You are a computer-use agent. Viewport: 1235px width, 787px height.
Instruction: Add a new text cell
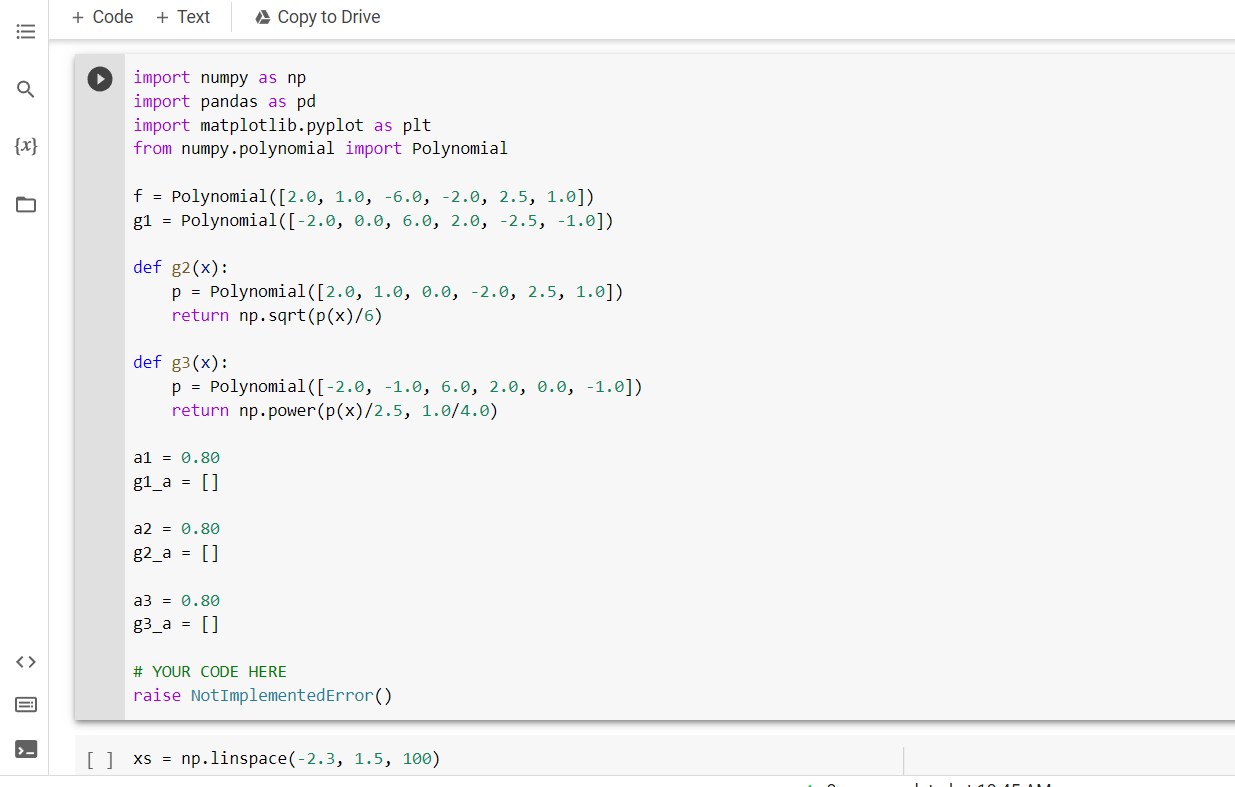pos(183,16)
